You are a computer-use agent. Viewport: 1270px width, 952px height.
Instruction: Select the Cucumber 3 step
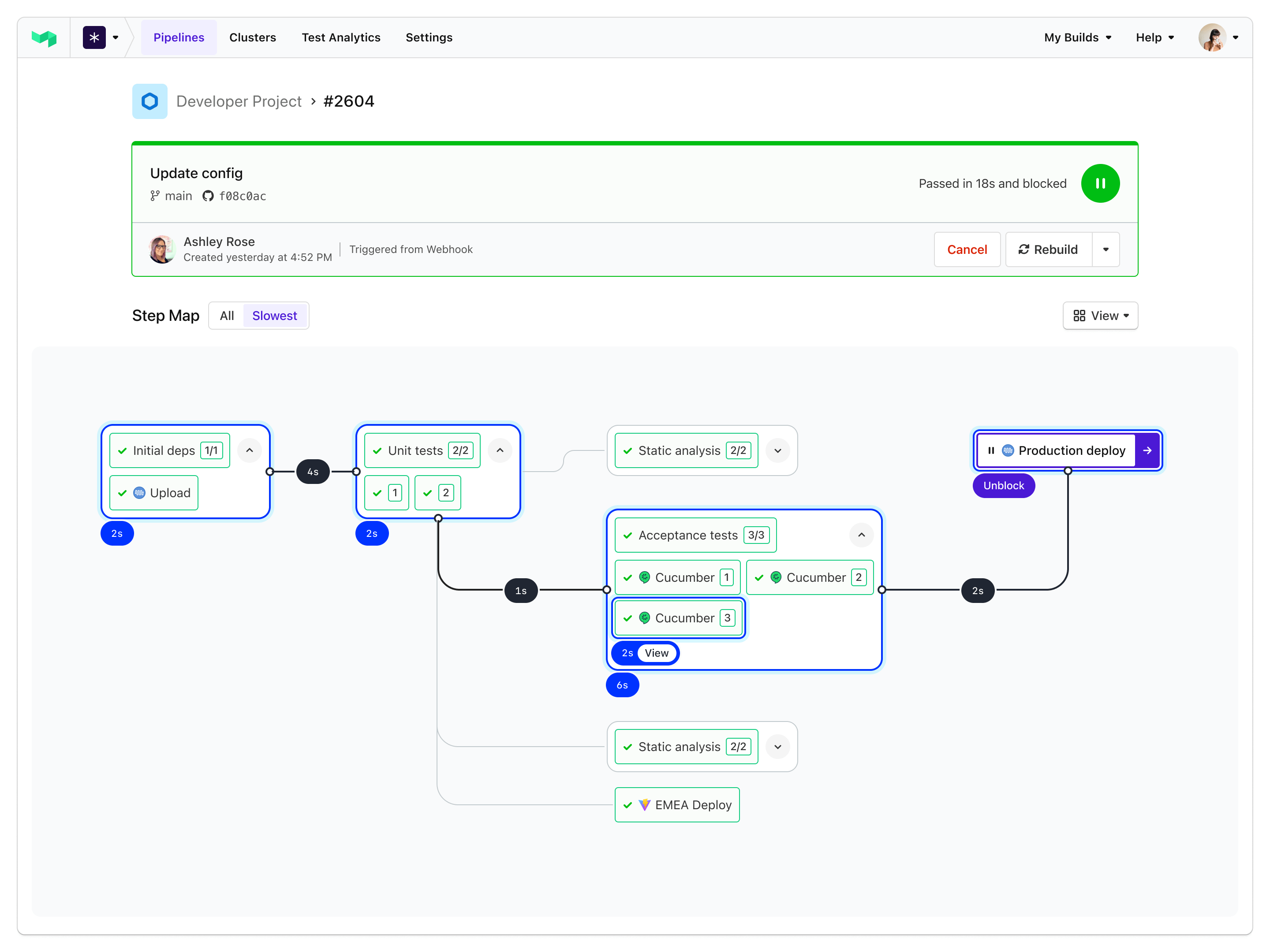(679, 618)
